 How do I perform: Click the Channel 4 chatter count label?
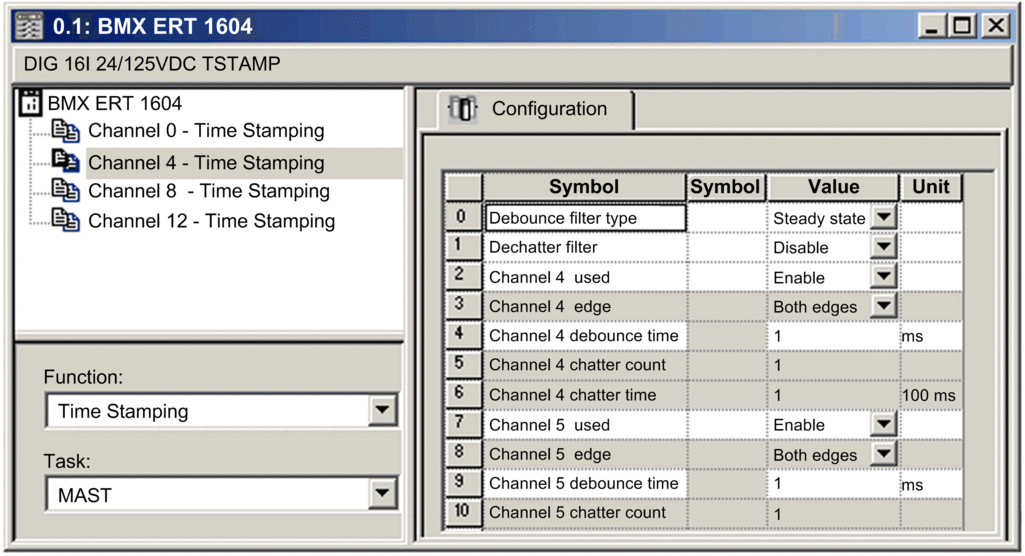click(x=577, y=365)
